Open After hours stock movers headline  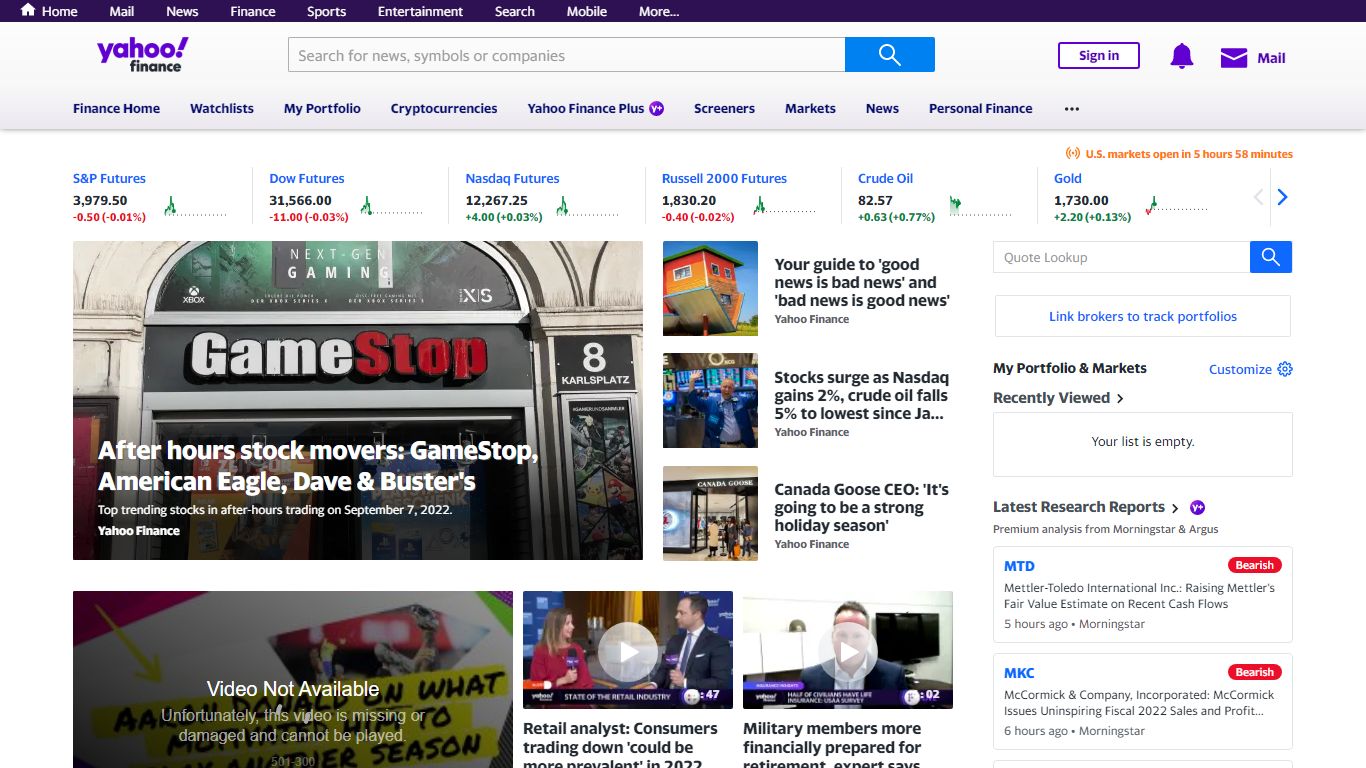click(318, 466)
